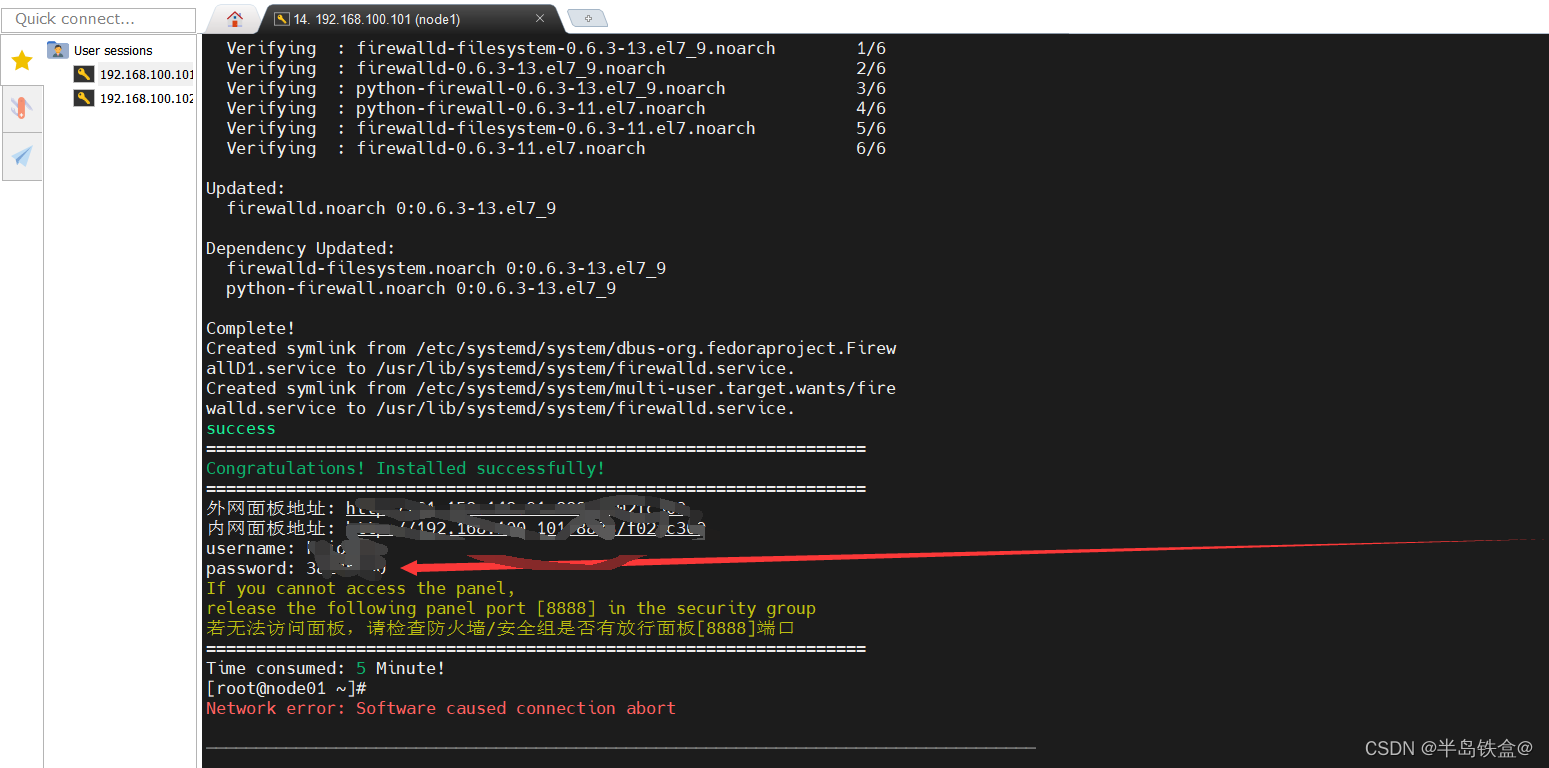Click the Verifying line numbered 1/6
1549x768 pixels.
coord(556,48)
